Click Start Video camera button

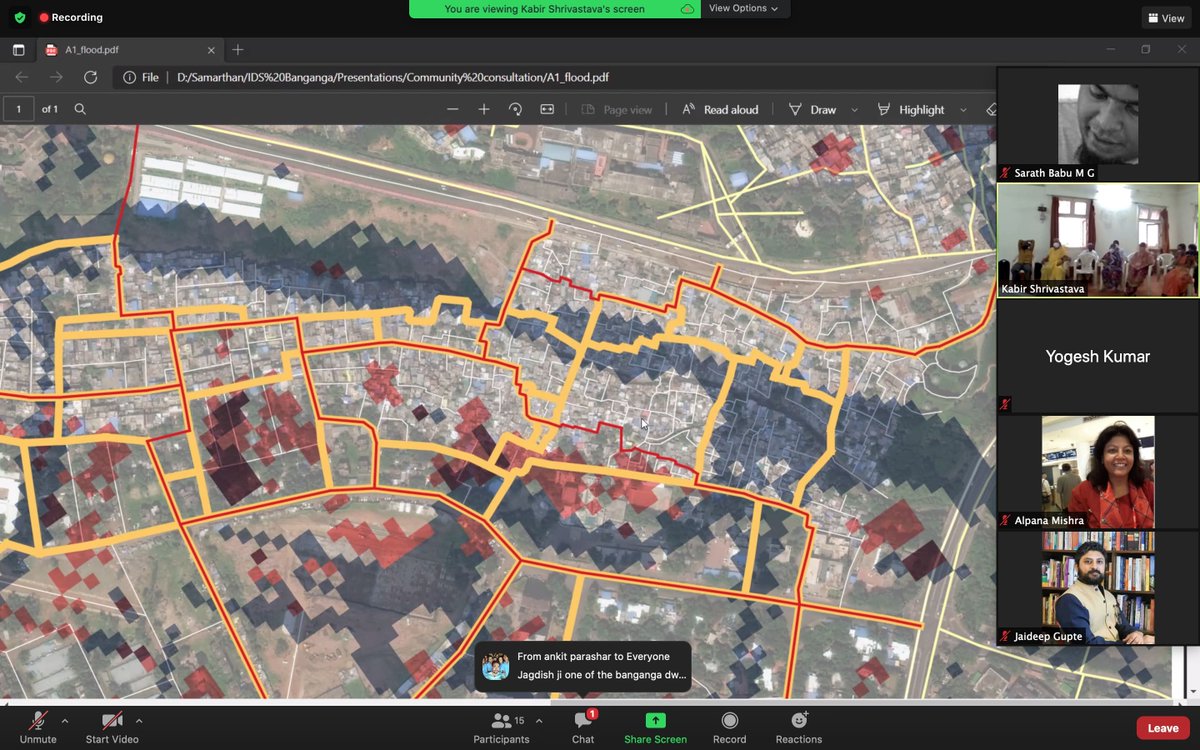click(112, 727)
